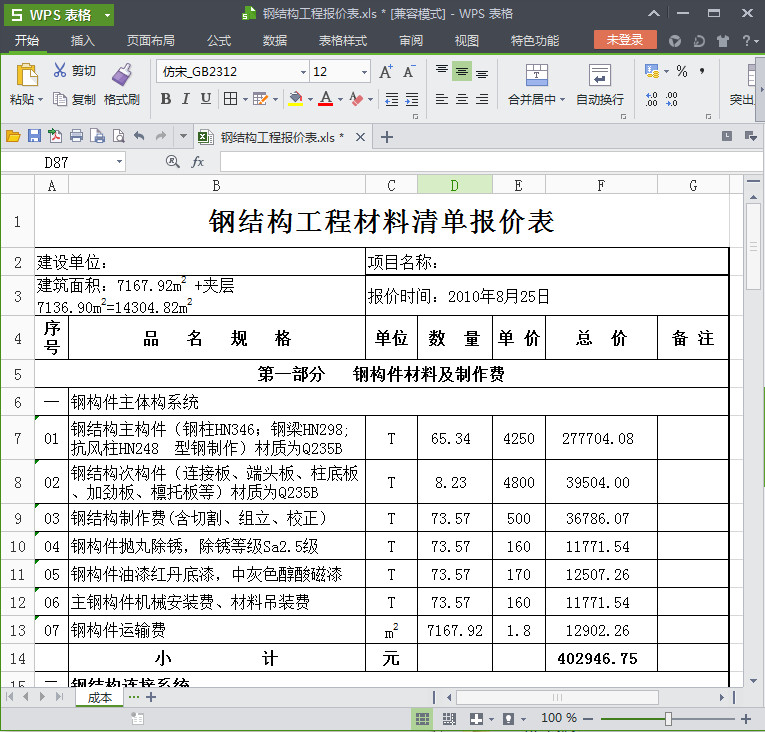Select column D header

[x=455, y=185]
